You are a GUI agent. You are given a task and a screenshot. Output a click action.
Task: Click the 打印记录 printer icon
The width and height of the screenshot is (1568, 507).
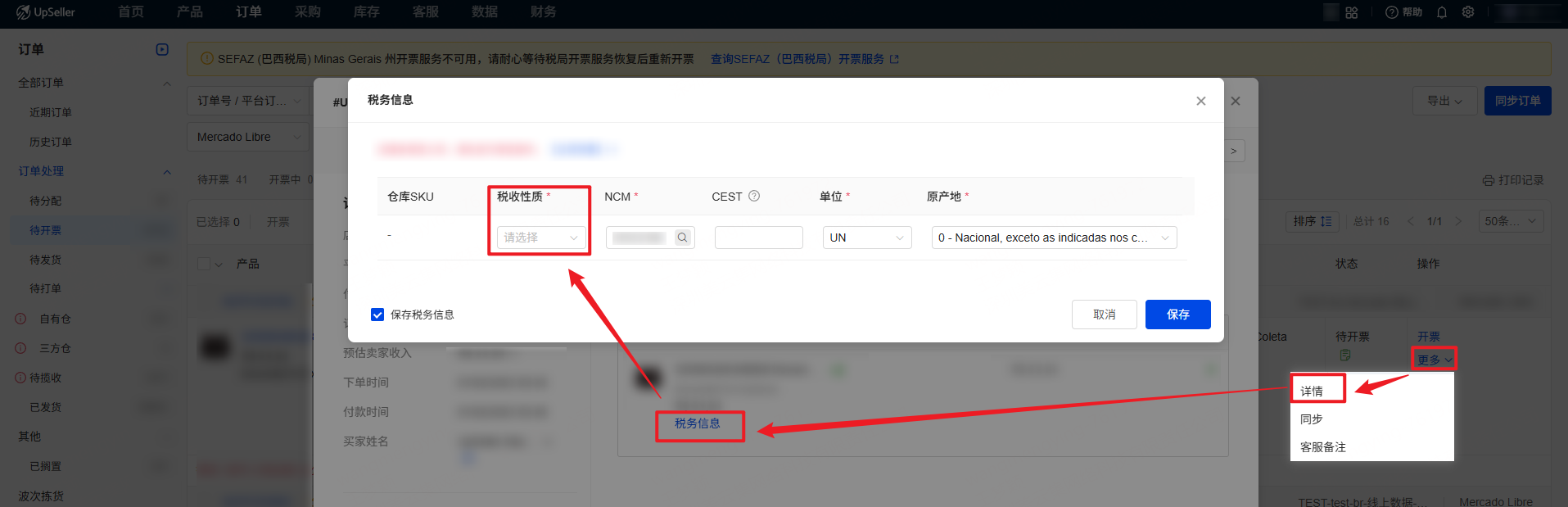(1489, 180)
